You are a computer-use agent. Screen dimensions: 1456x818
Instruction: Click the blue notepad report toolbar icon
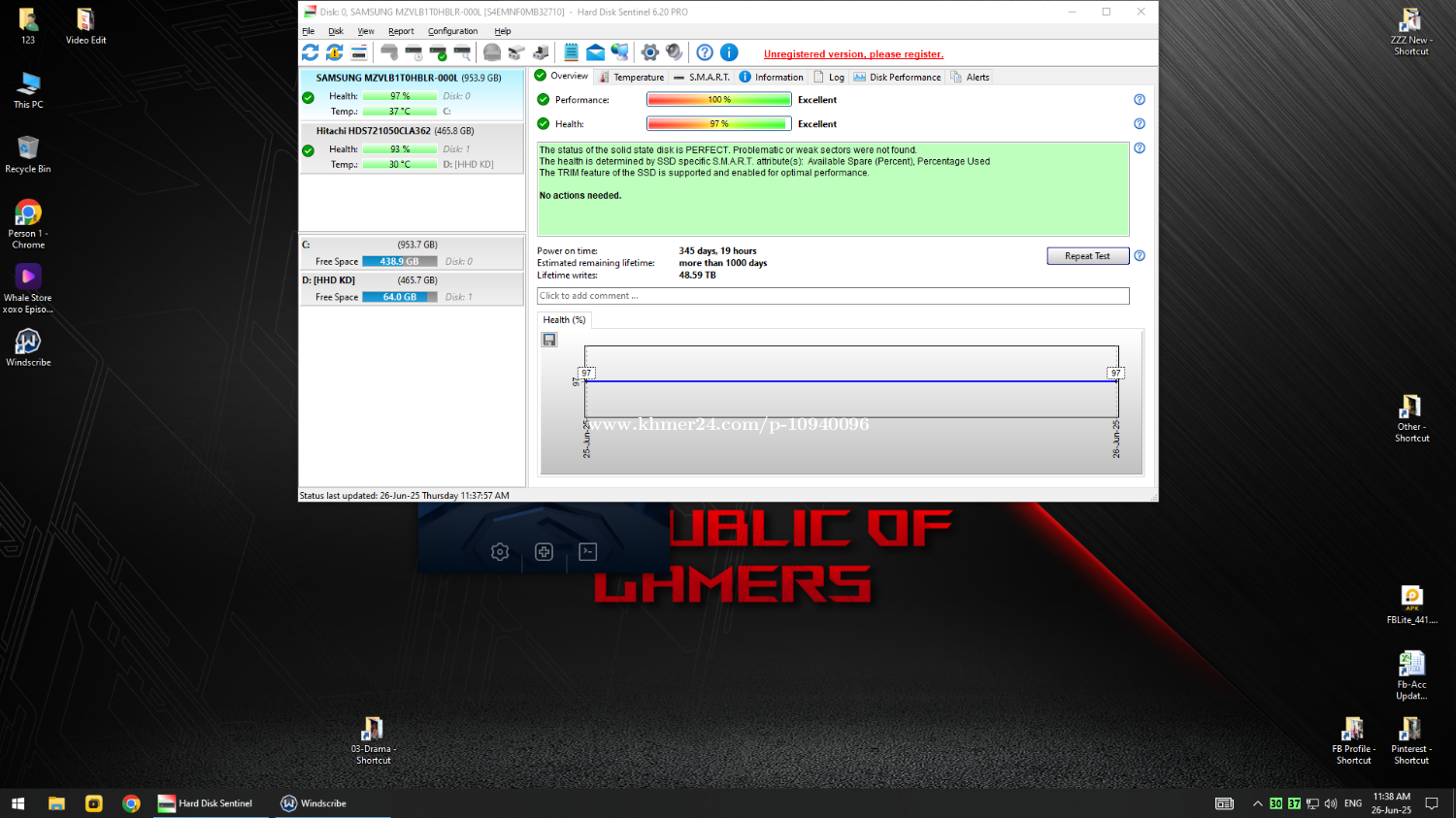[572, 52]
